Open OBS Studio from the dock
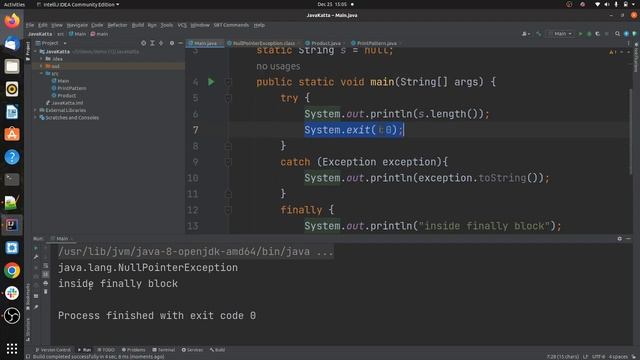Screen dimensions: 640x360 pyautogui.click(x=12, y=316)
